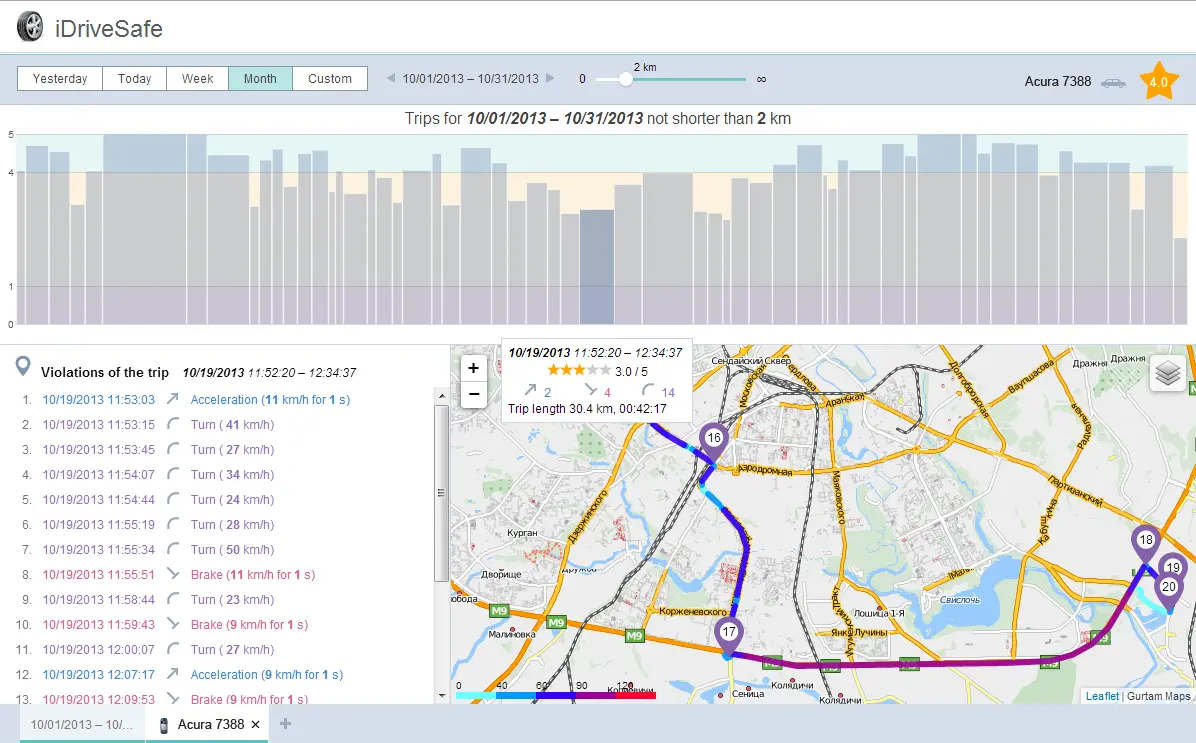Click the iDriveSafe tire logo icon
The height and width of the screenshot is (743, 1196).
pyautogui.click(x=31, y=27)
